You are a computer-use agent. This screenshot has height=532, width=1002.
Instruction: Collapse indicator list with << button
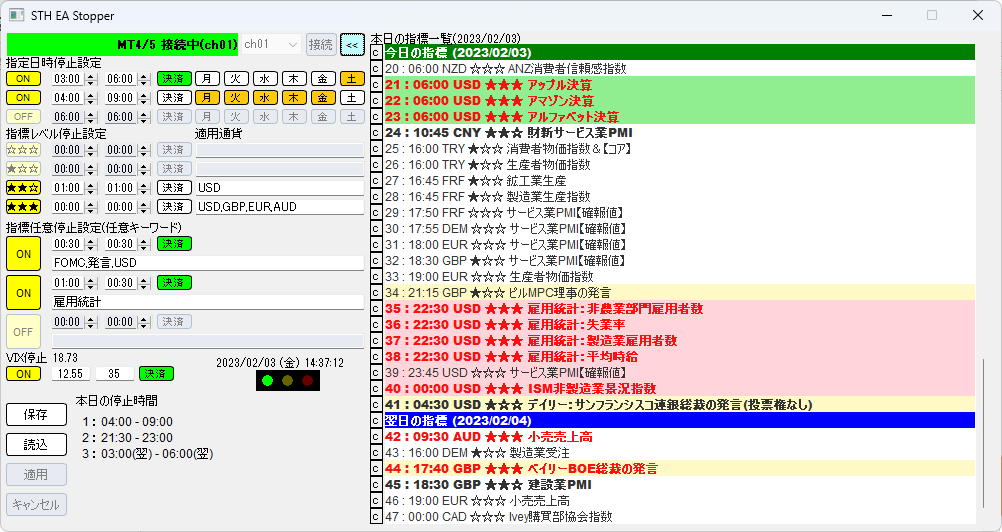tap(352, 45)
